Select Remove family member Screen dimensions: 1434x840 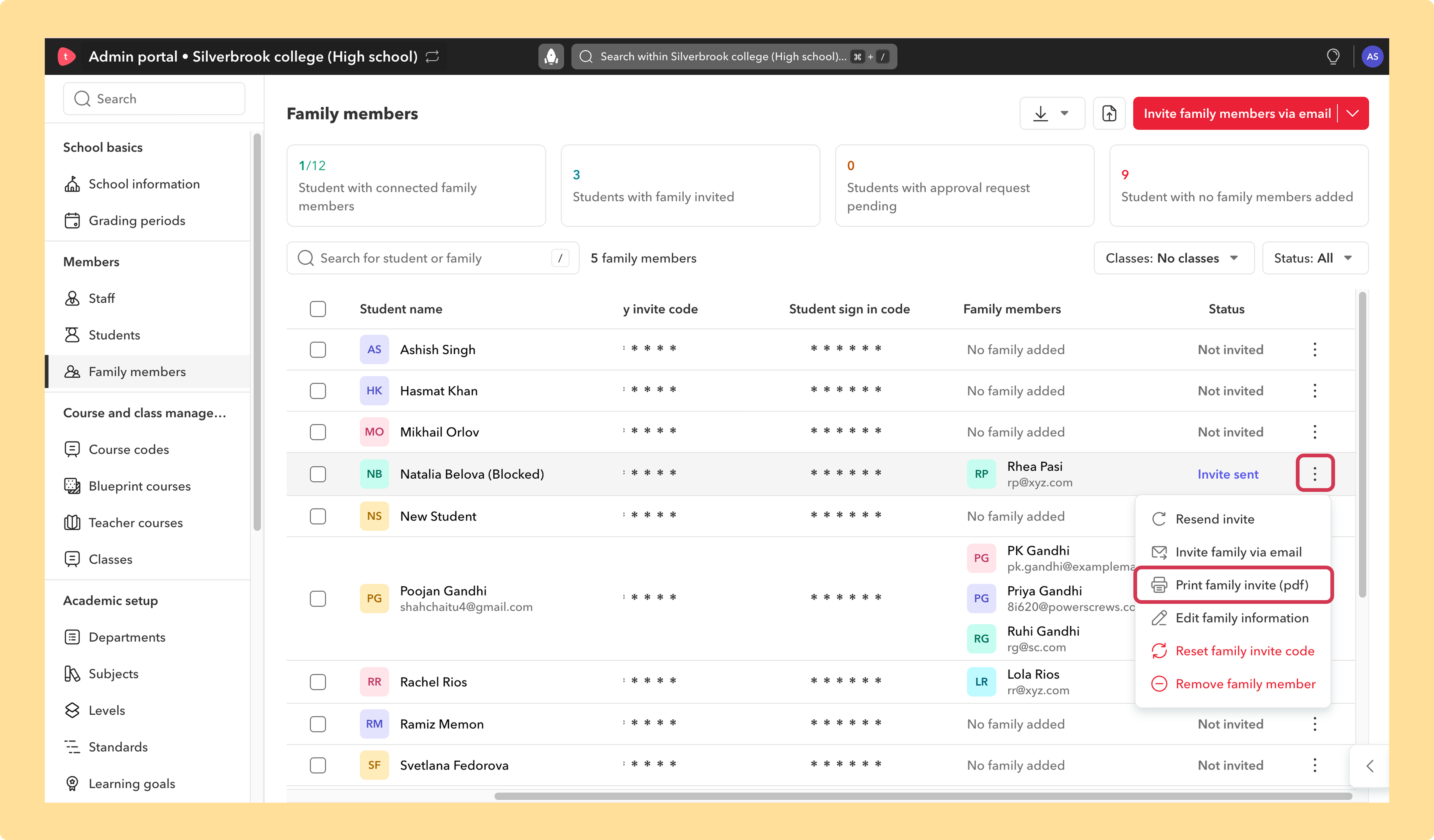1233,684
